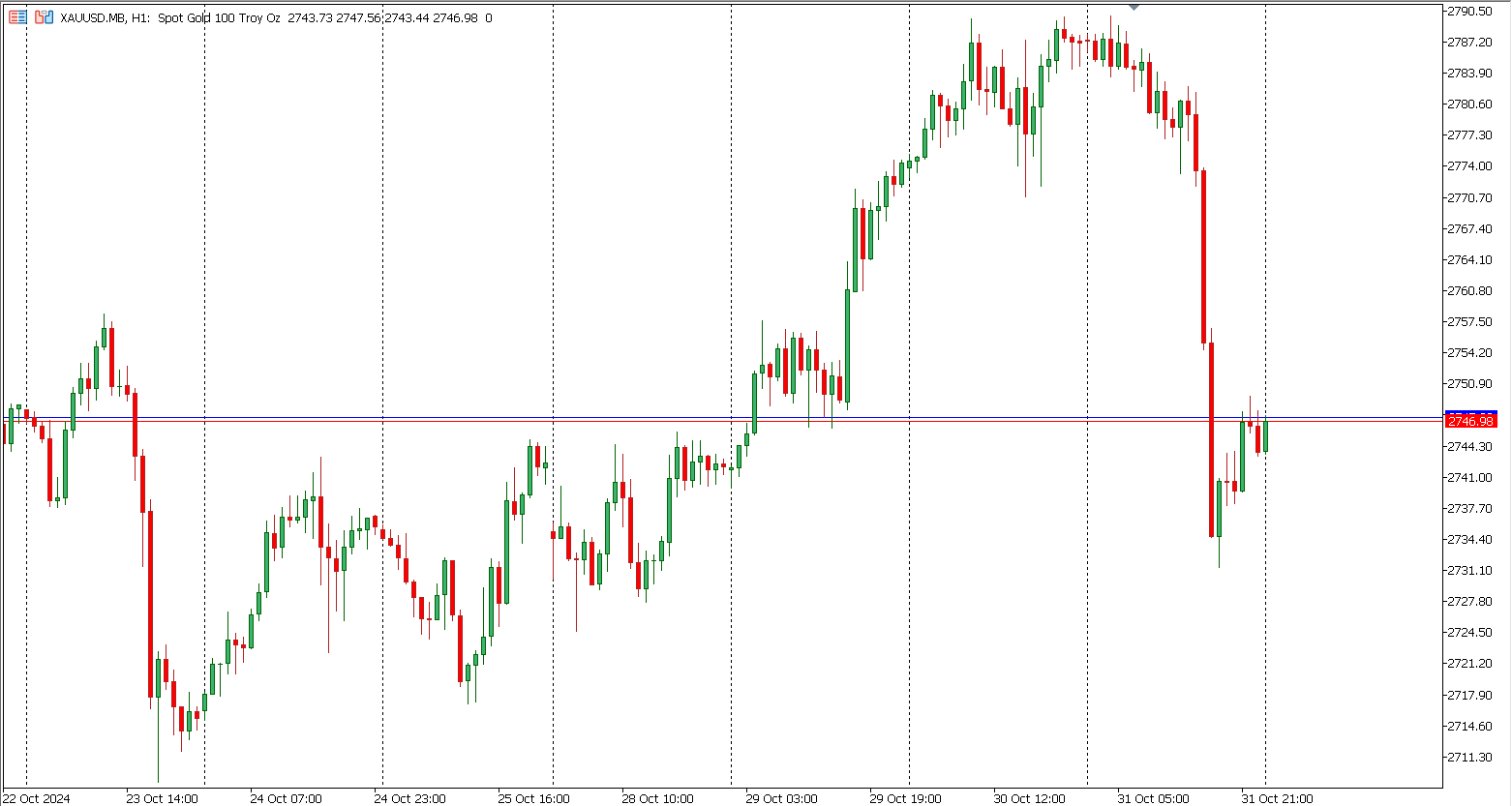Click the 2764.10 price scale label
Screen dimensions: 1512x806
1468,259
